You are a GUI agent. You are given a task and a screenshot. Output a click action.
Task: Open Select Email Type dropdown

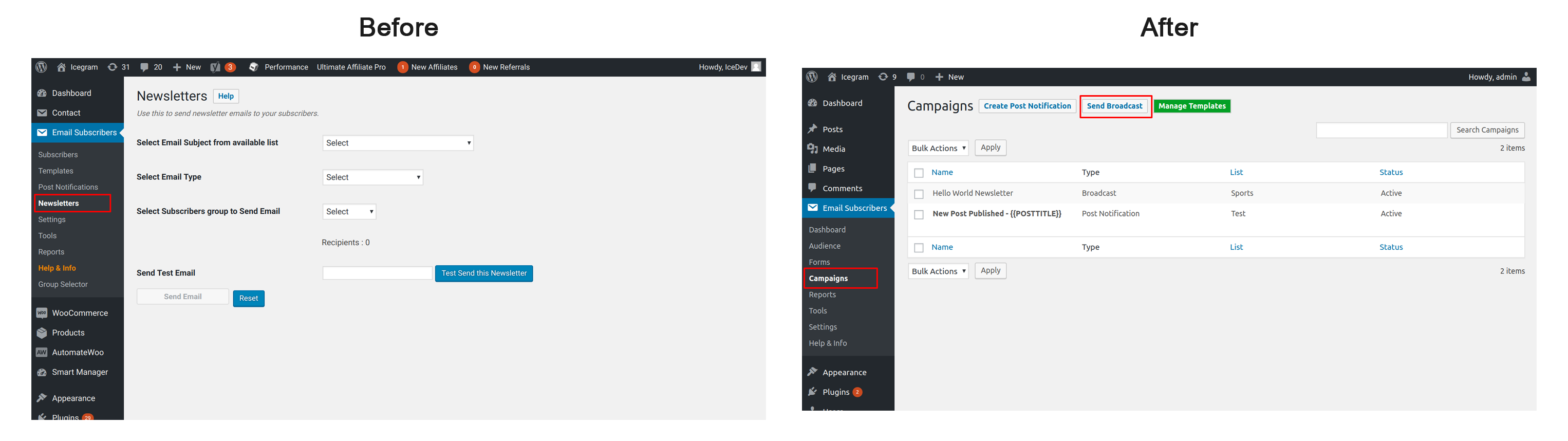[x=372, y=177]
